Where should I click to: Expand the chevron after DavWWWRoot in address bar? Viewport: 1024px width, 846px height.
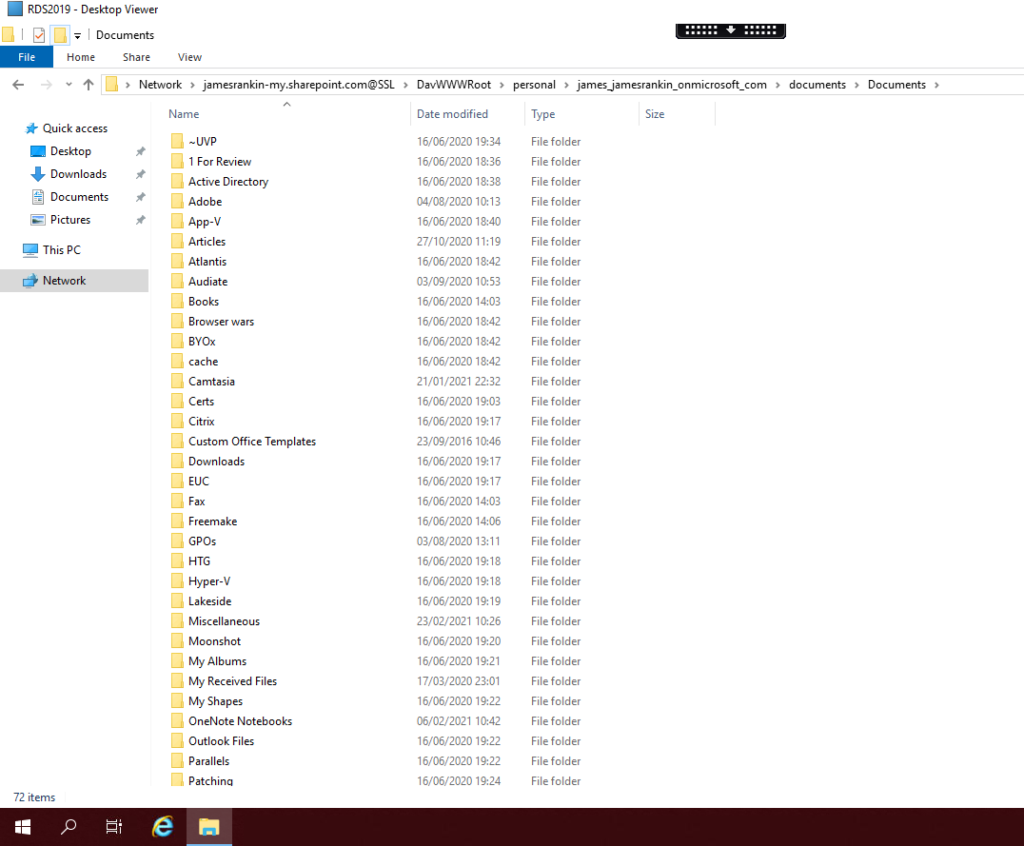(x=502, y=85)
